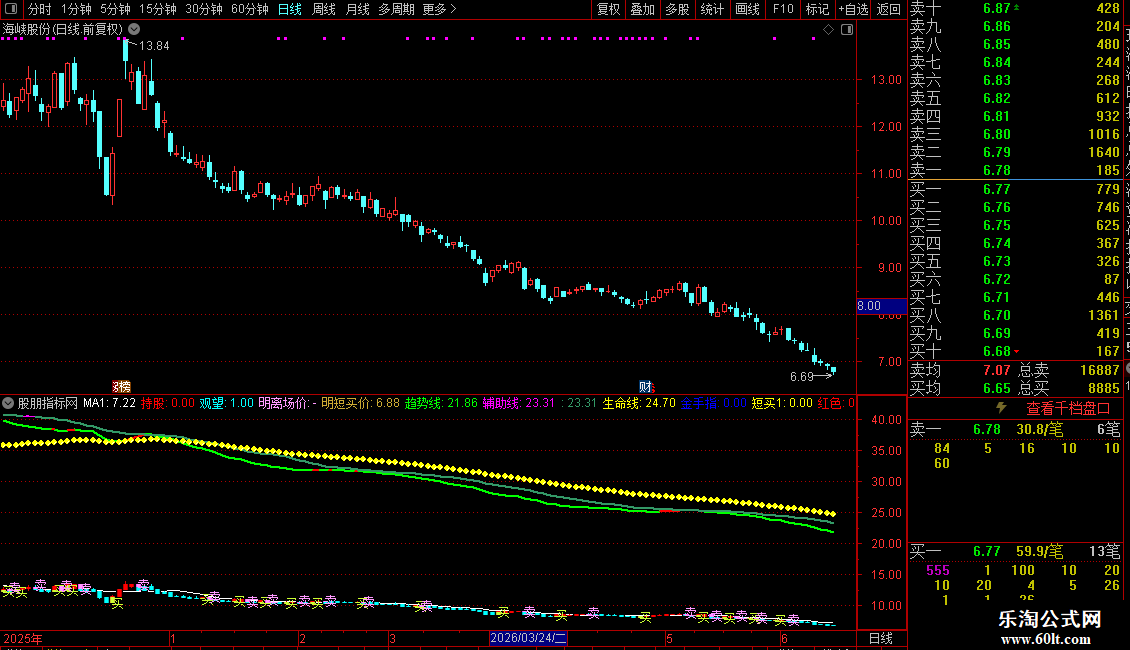Select the 卖十 6.87 order row

(1015, 9)
